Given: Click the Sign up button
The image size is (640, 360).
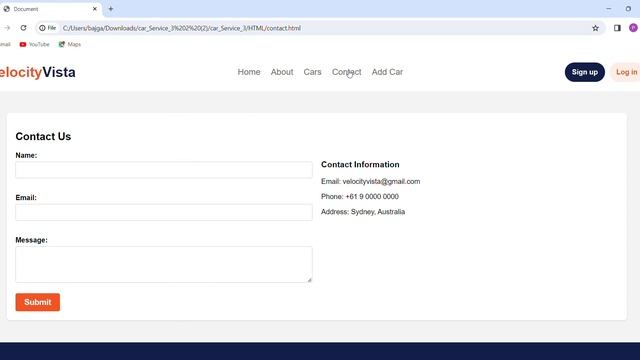Looking at the screenshot, I should 584,72.
